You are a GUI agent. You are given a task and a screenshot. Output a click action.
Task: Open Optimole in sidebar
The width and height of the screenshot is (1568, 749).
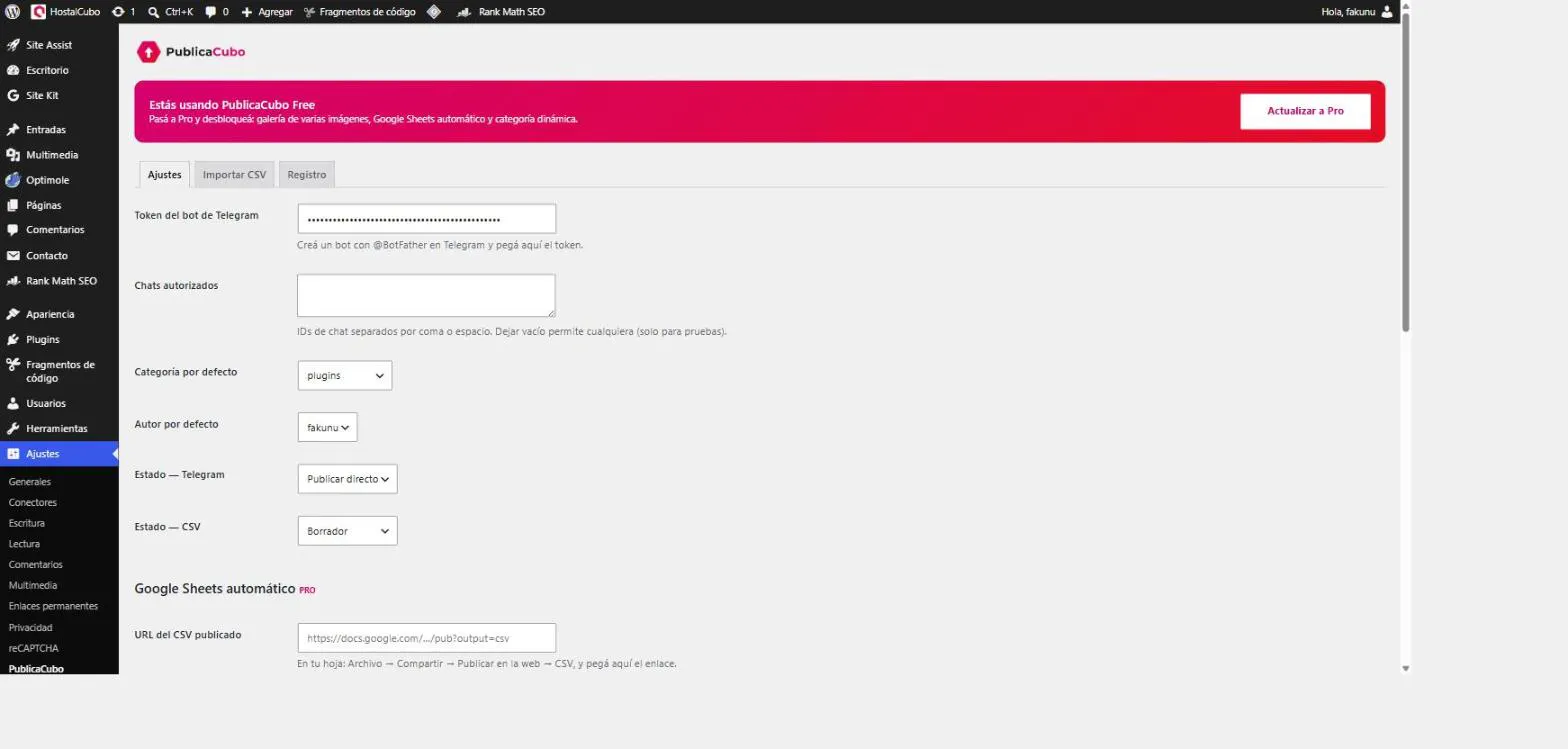point(59,180)
